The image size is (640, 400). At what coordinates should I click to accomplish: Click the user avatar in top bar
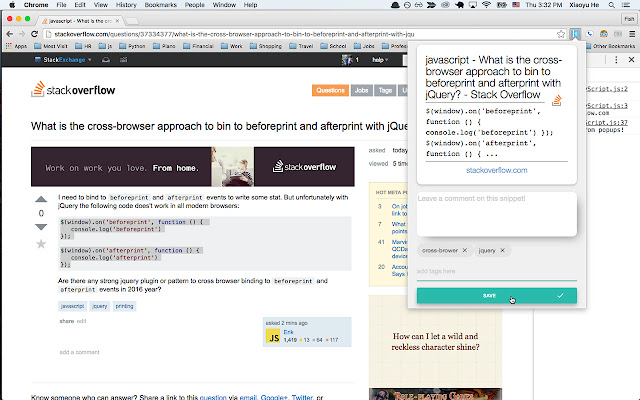click(347, 60)
